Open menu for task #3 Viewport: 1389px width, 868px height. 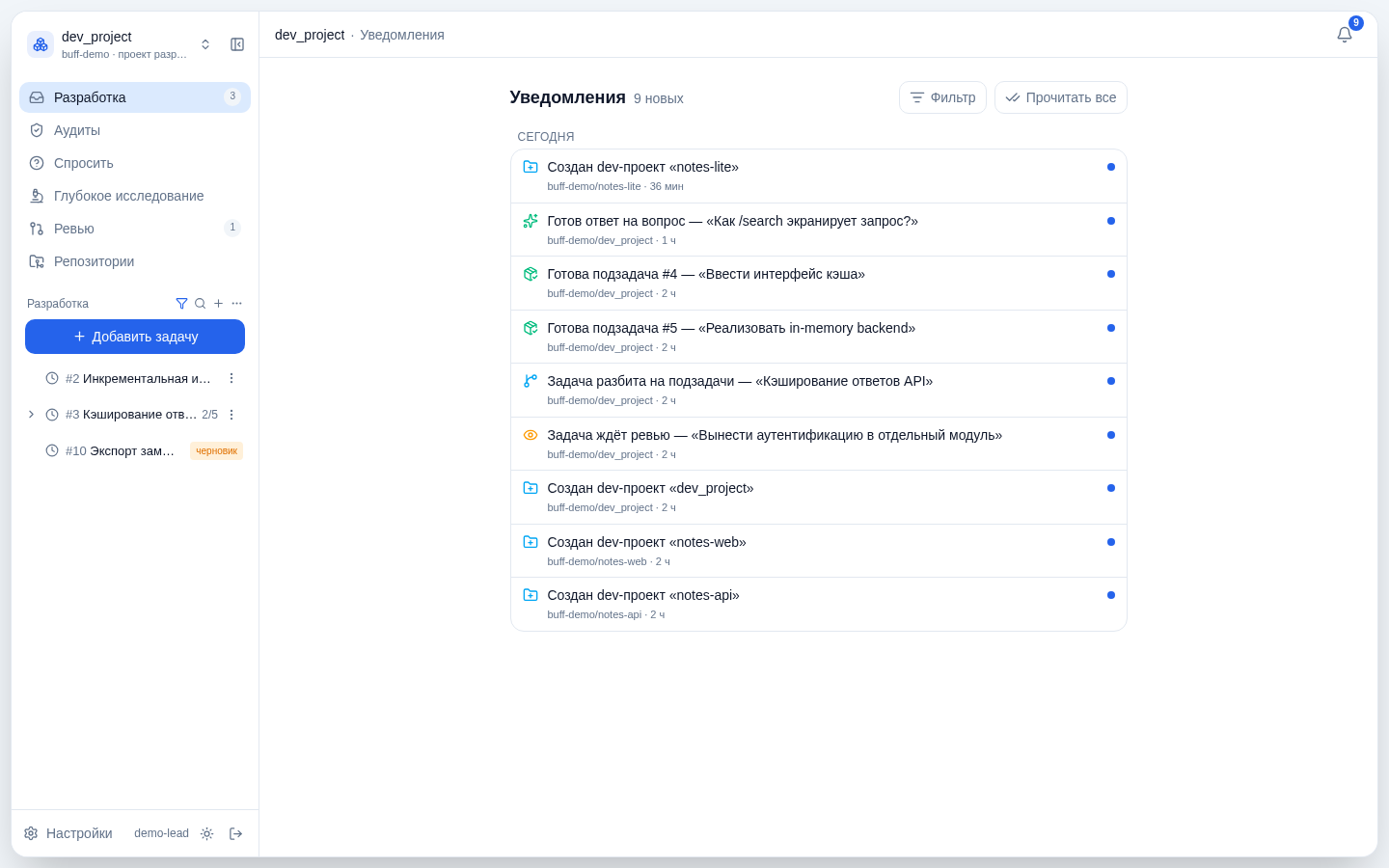231,415
